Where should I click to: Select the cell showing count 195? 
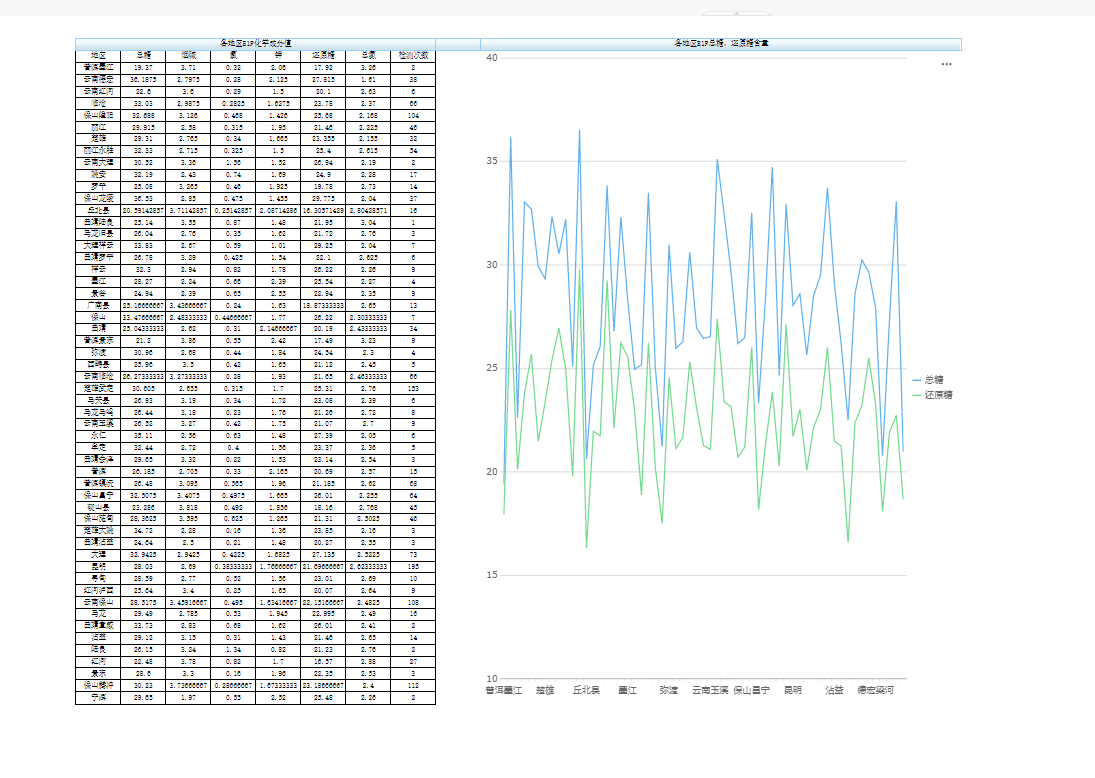(413, 566)
